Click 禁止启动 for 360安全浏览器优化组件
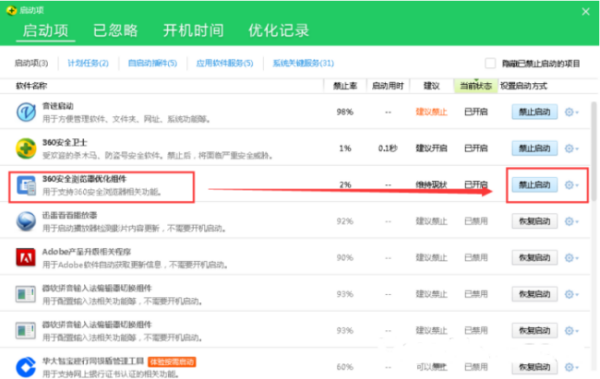This screenshot has width=600, height=379. coord(535,185)
